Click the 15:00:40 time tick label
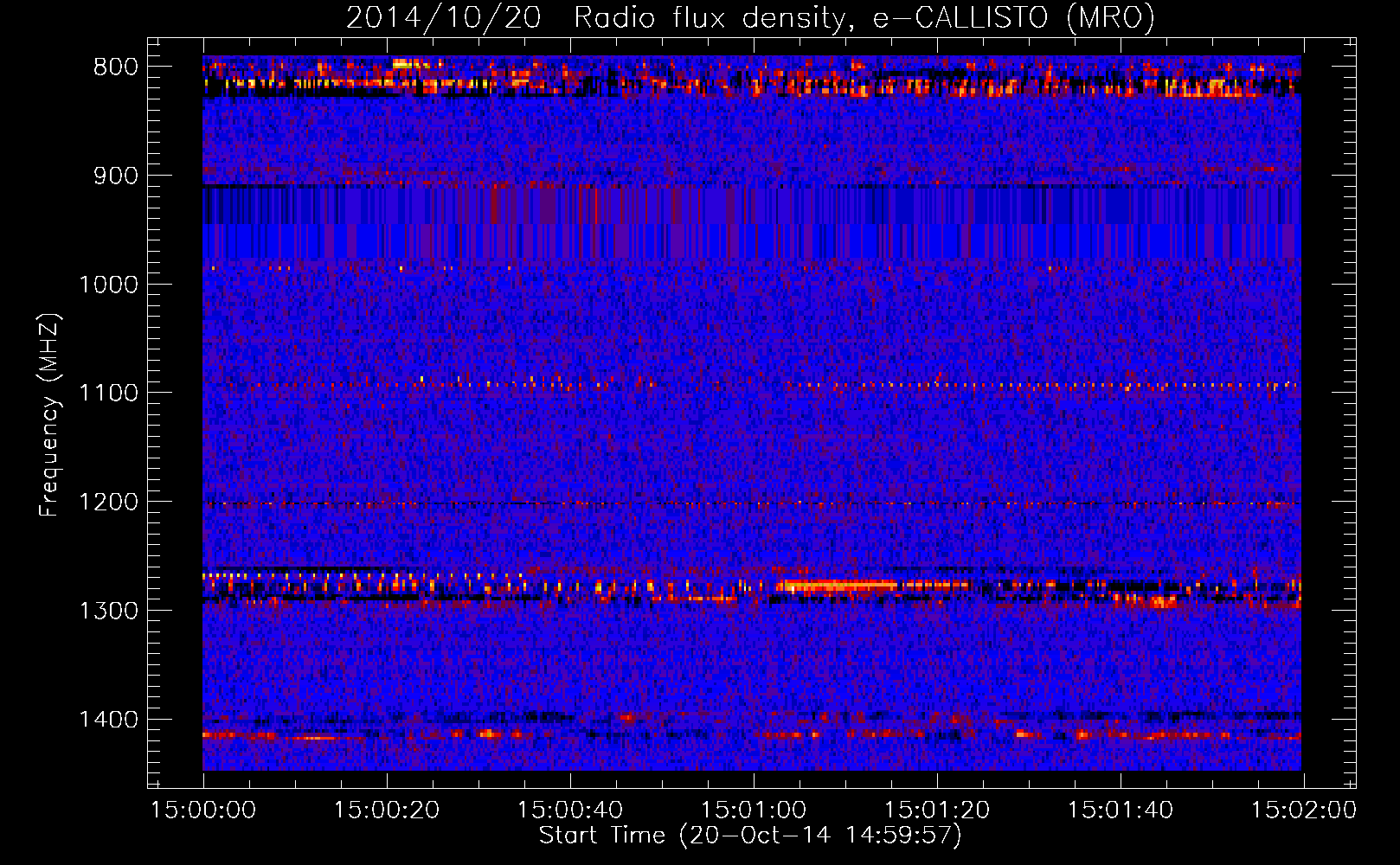Viewport: 1400px width, 865px height. (570, 811)
